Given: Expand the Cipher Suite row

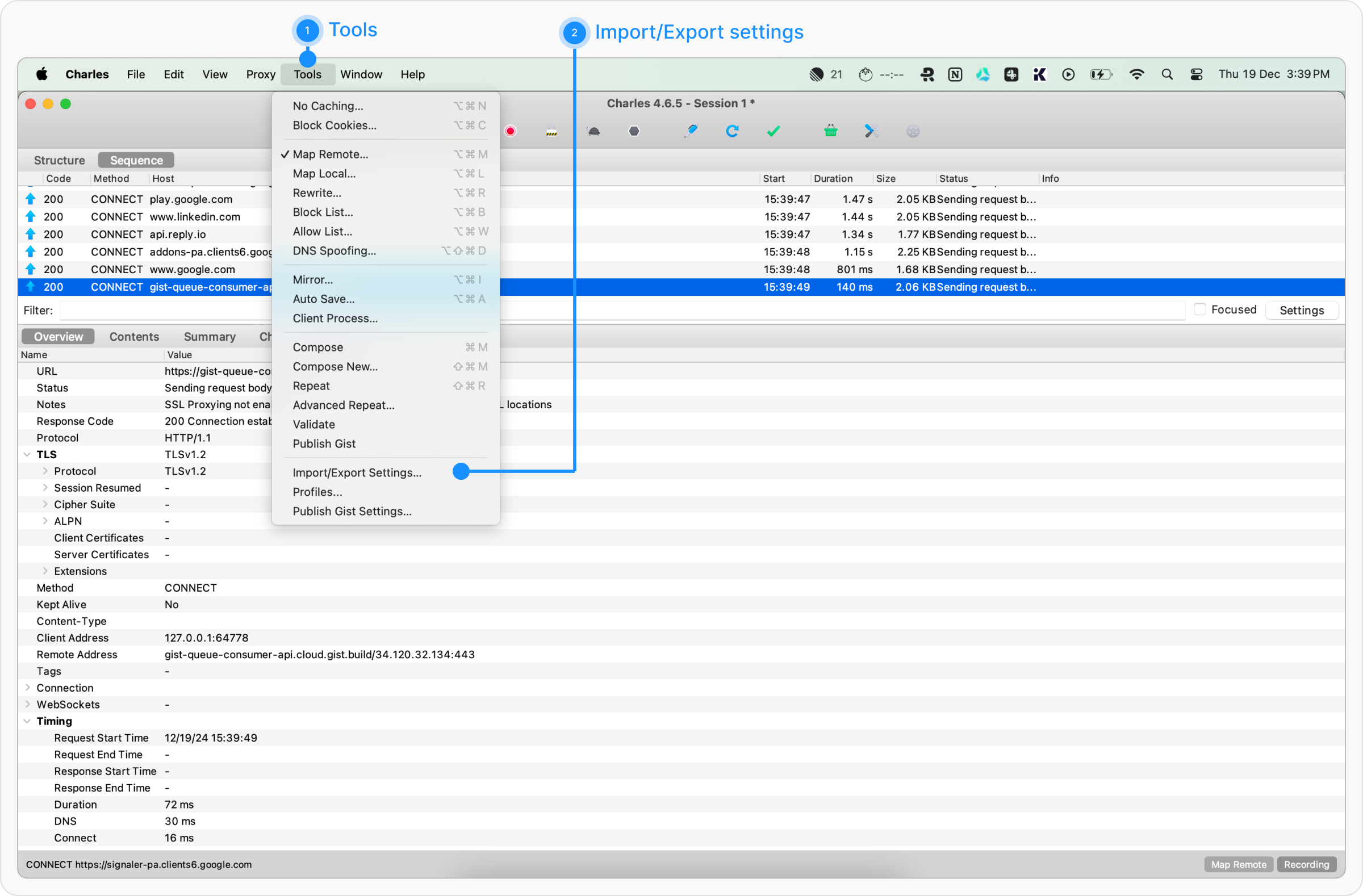Looking at the screenshot, I should [x=45, y=504].
